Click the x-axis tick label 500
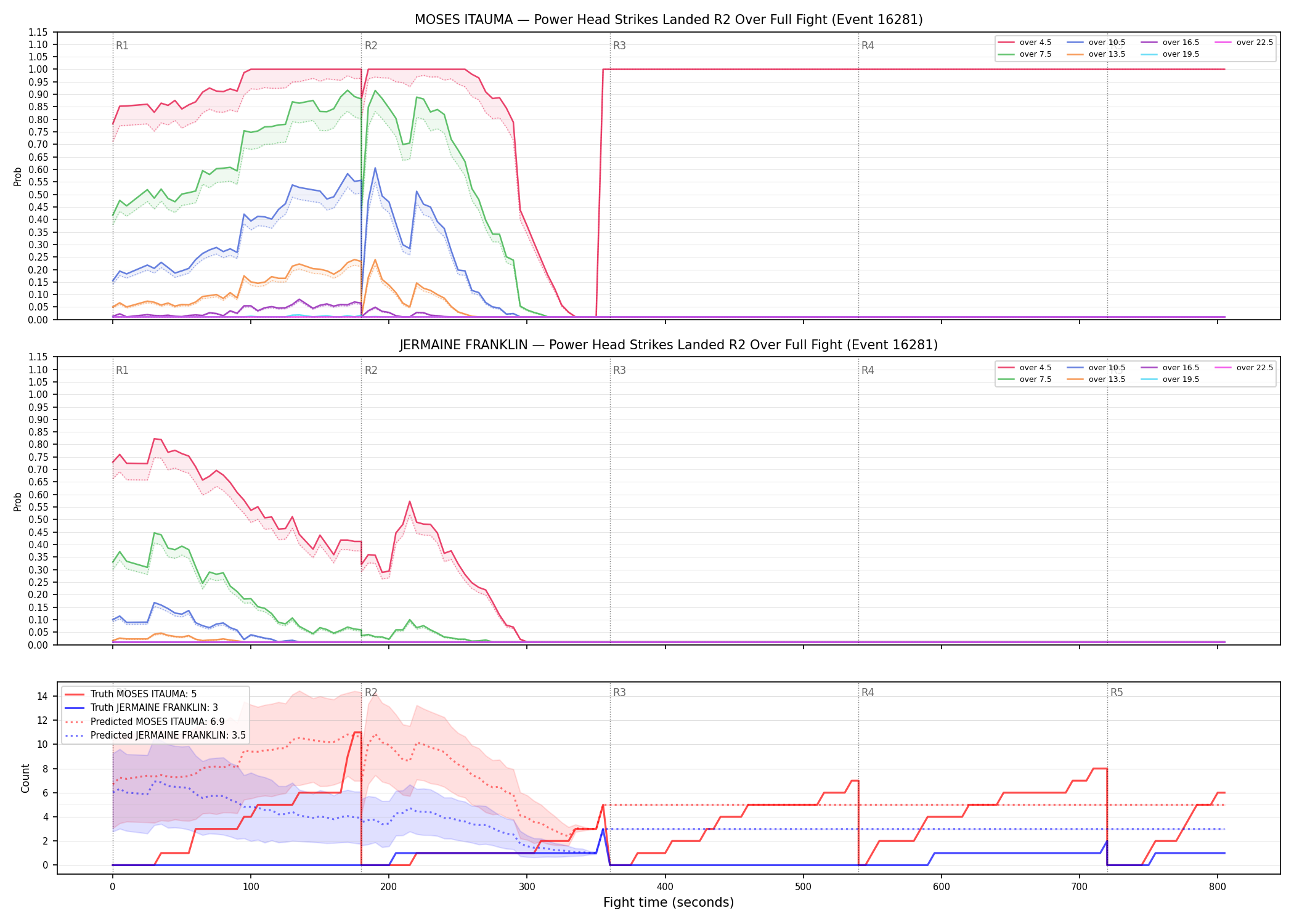1294x924 pixels. (803, 887)
